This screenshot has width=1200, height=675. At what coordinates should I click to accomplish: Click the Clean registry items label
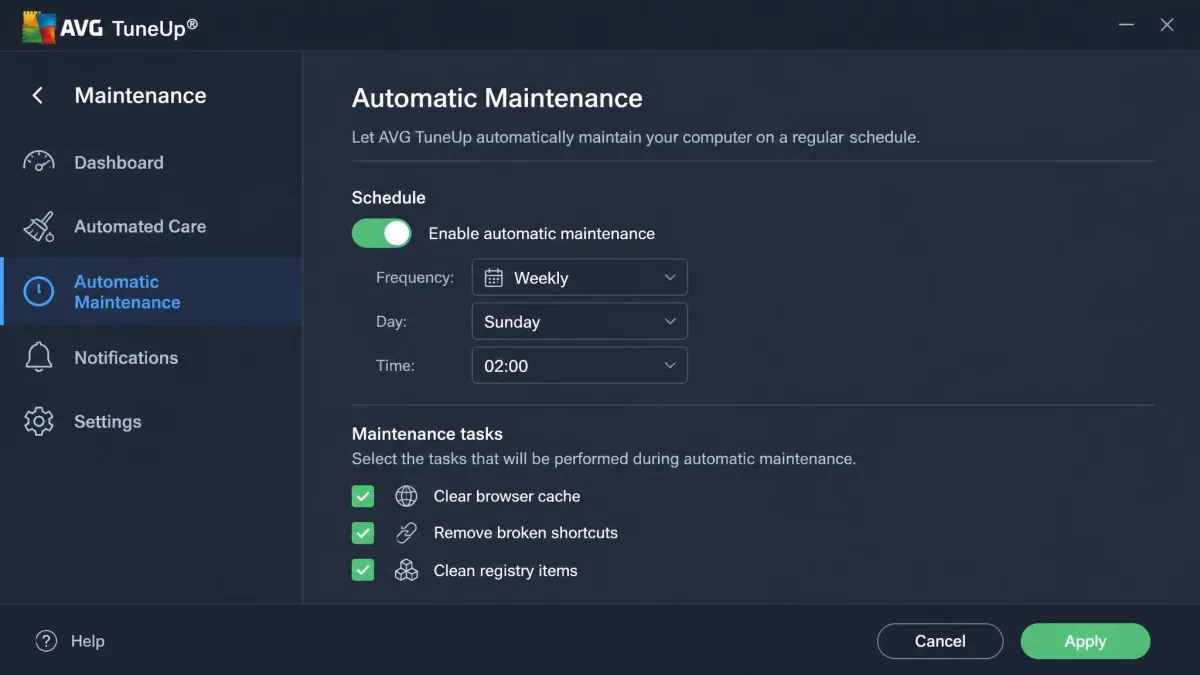point(506,570)
